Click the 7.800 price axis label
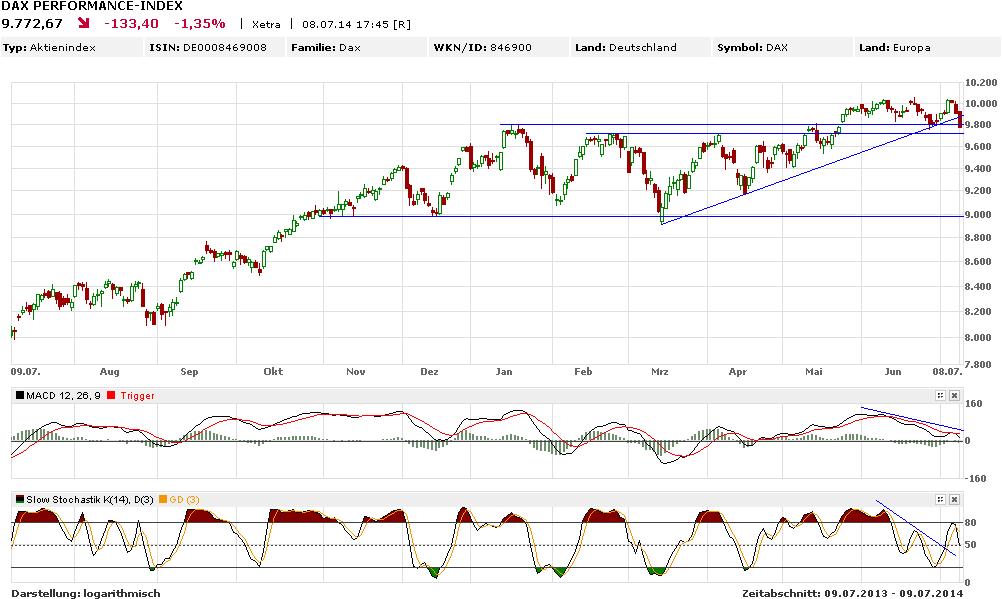 pos(978,364)
